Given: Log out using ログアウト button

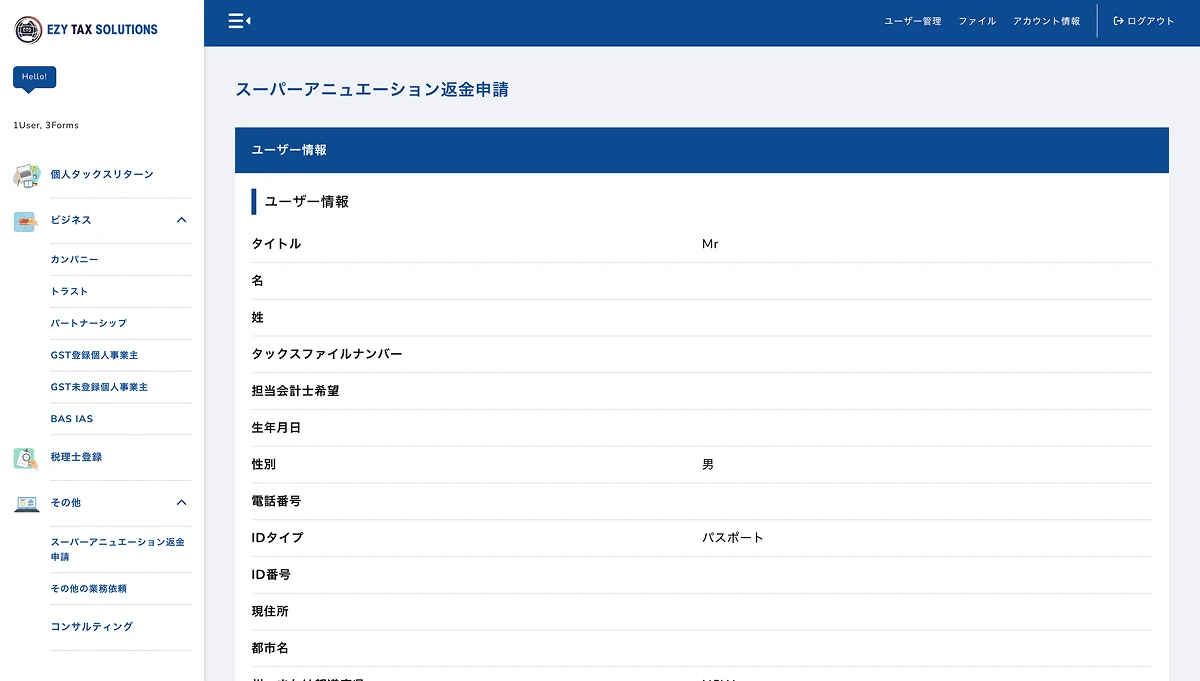Looking at the screenshot, I should point(1144,21).
